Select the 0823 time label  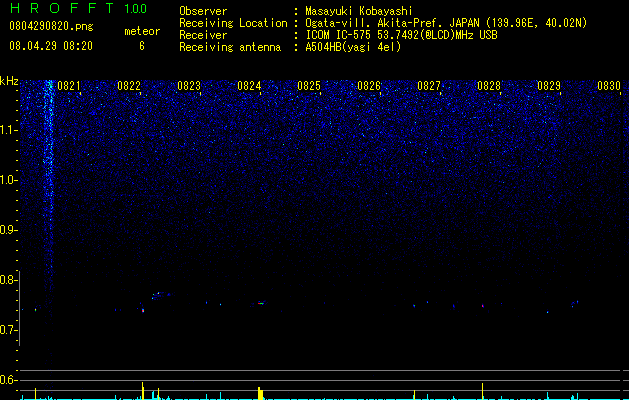(189, 86)
